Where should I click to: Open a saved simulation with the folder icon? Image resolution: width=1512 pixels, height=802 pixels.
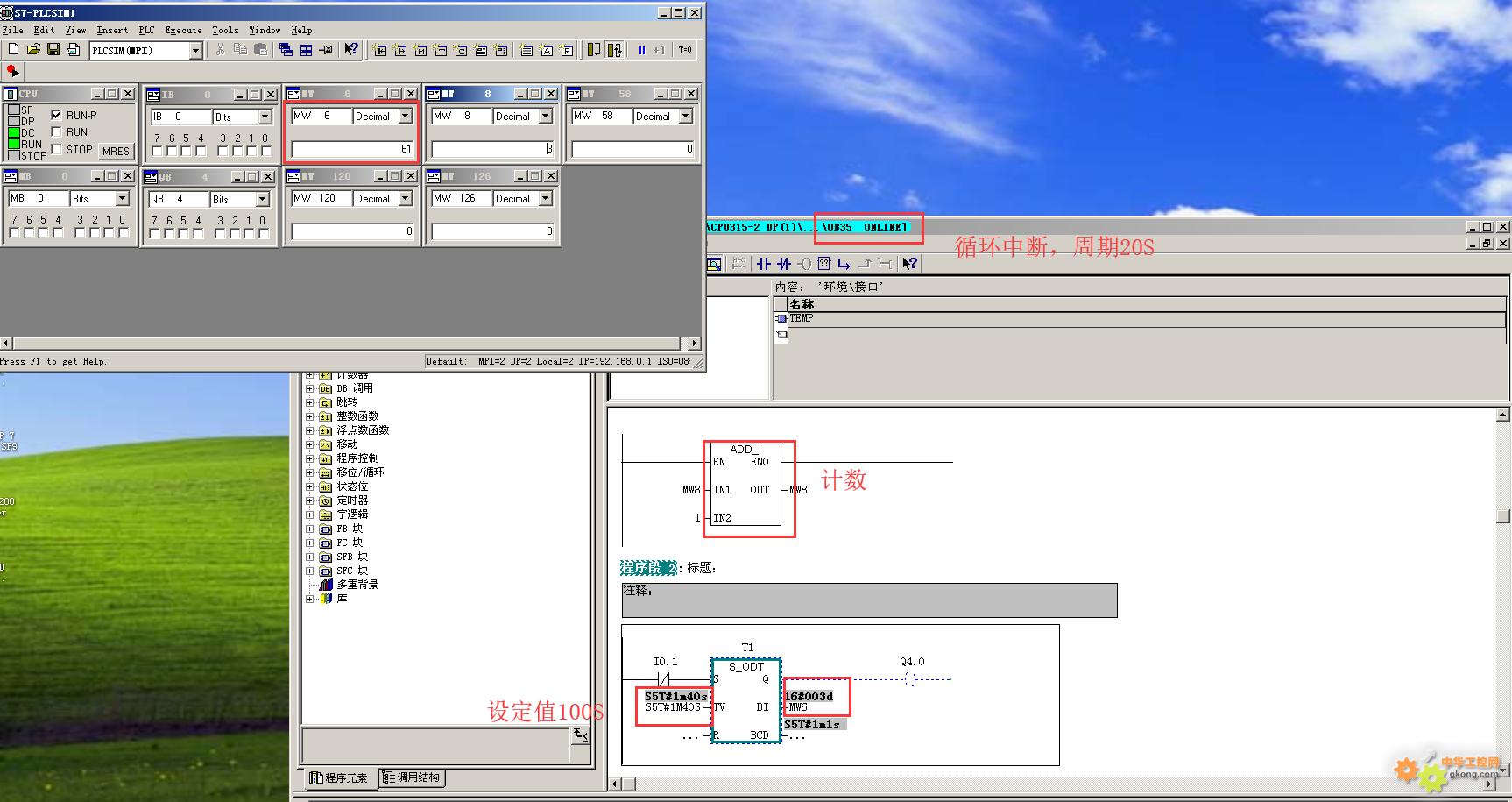(x=33, y=50)
